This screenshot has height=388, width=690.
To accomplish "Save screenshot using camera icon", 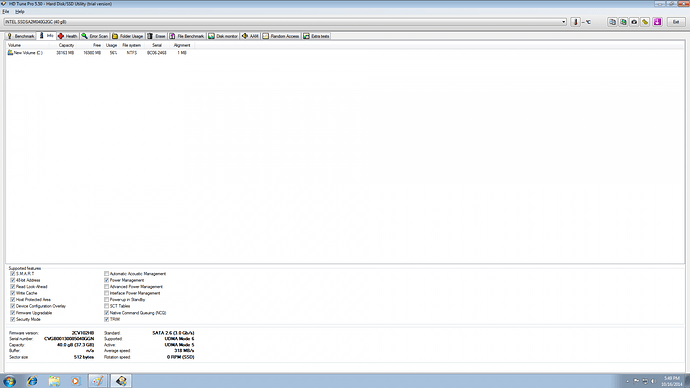I will [634, 22].
